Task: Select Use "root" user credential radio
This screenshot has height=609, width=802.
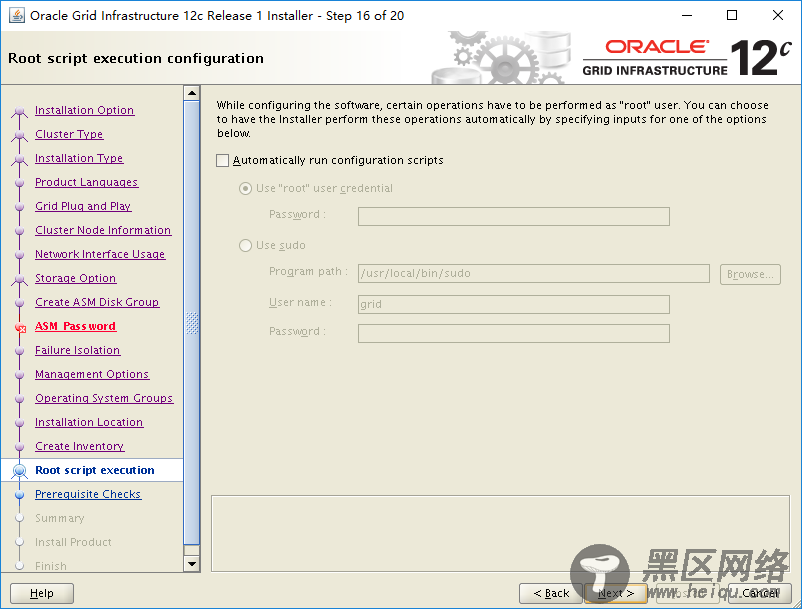Action: coord(246,189)
